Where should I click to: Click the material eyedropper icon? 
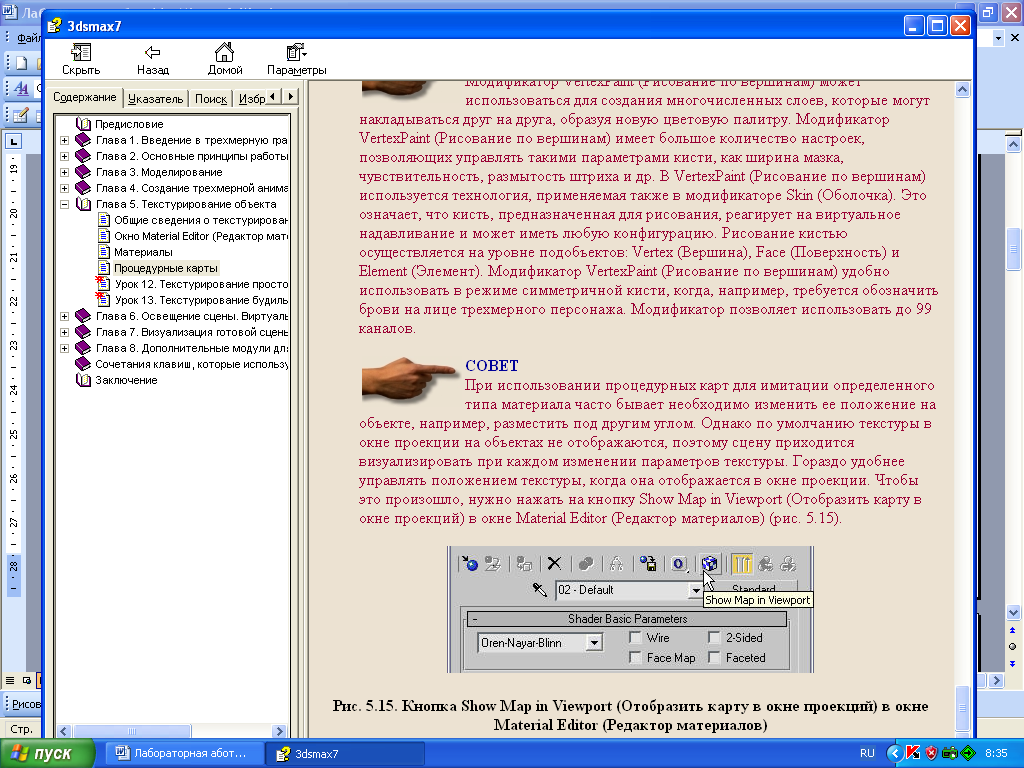(539, 590)
